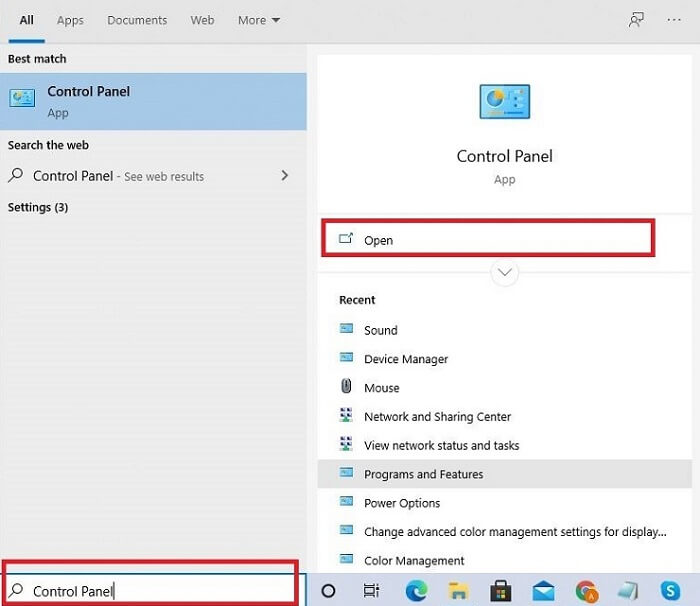
Task: Open the Mail app in taskbar
Action: [x=543, y=590]
